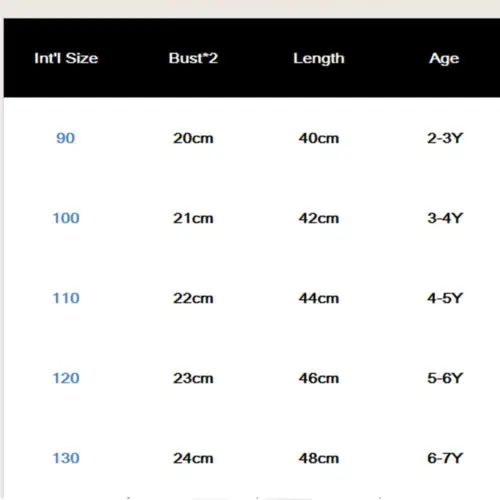Click the Age column header
The image size is (500, 500).
444,59
